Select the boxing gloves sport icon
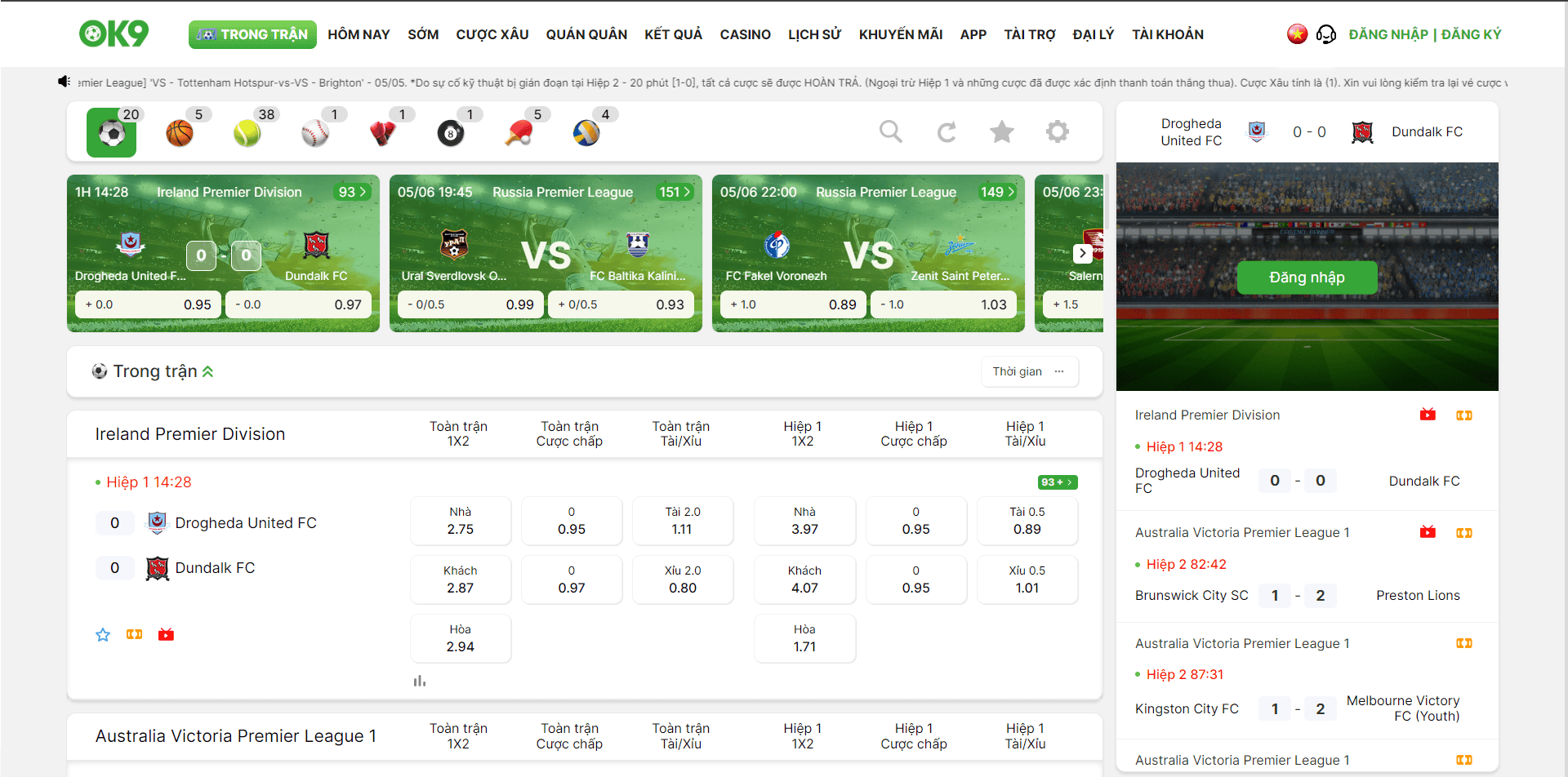 pos(382,132)
